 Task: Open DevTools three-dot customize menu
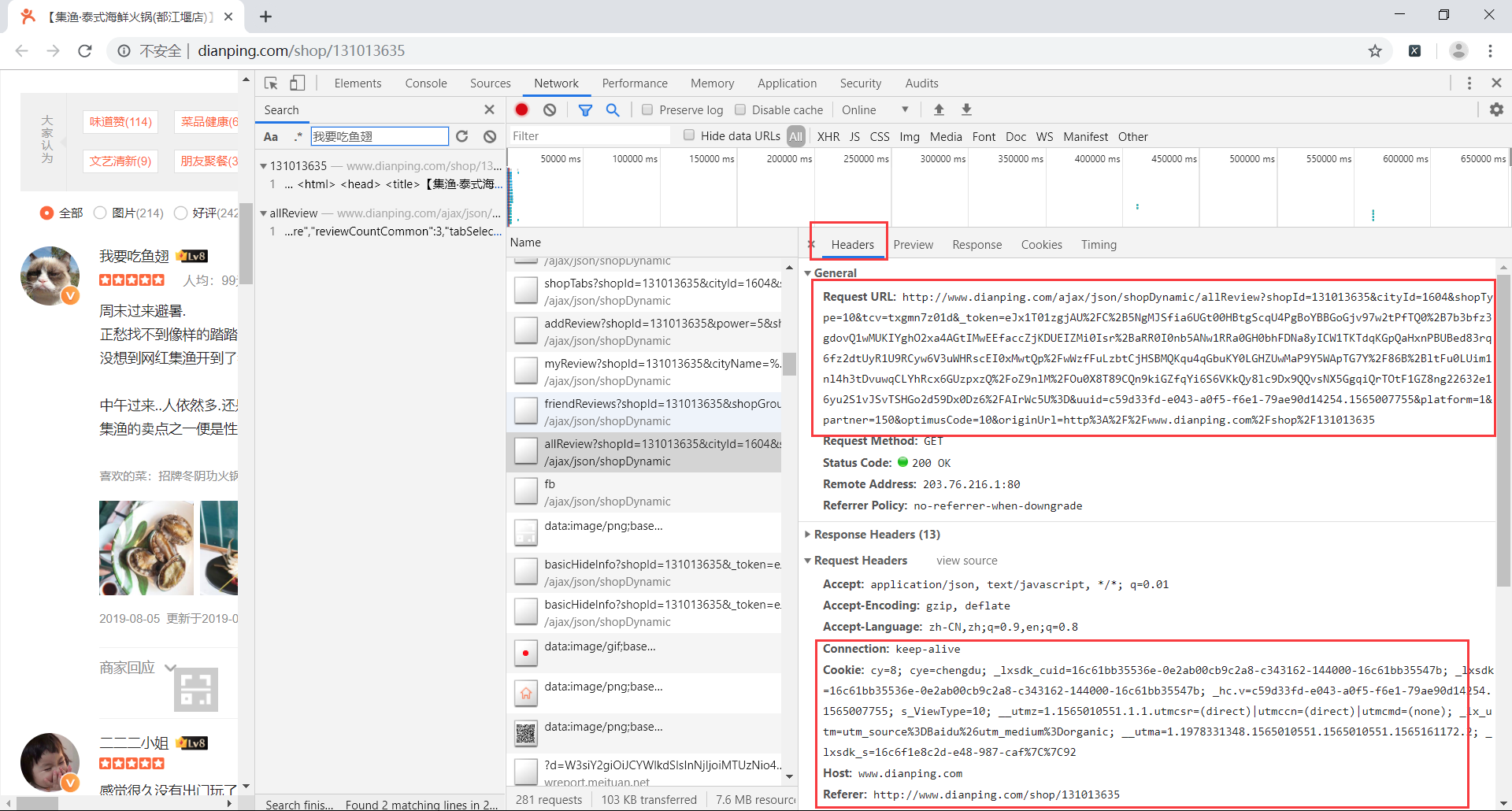pyautogui.click(x=1469, y=83)
